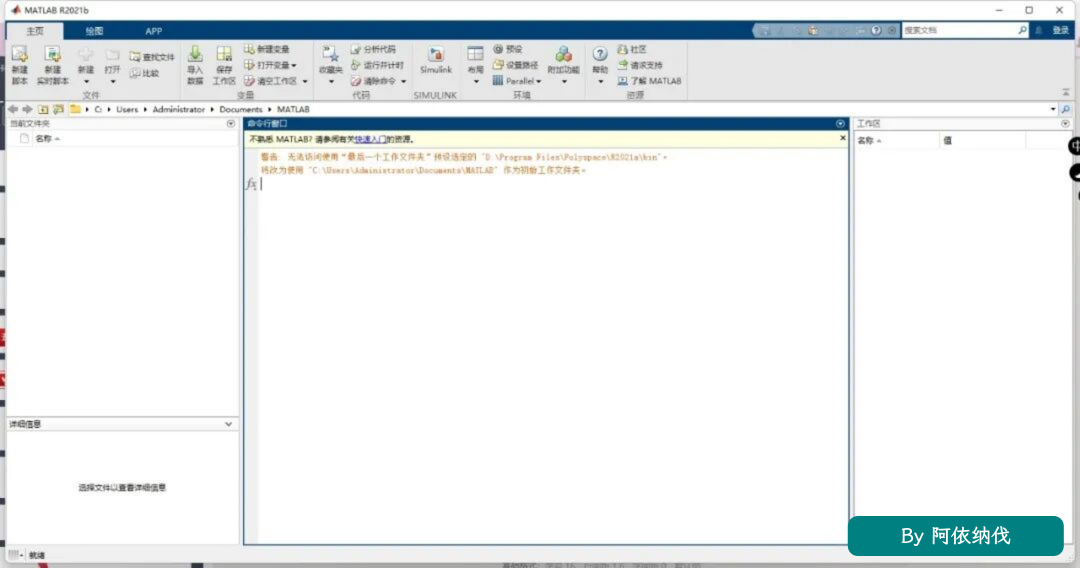Image resolution: width=1080 pixels, height=568 pixels.
Task: Click the Users segment in the path bar
Action: click(127, 109)
